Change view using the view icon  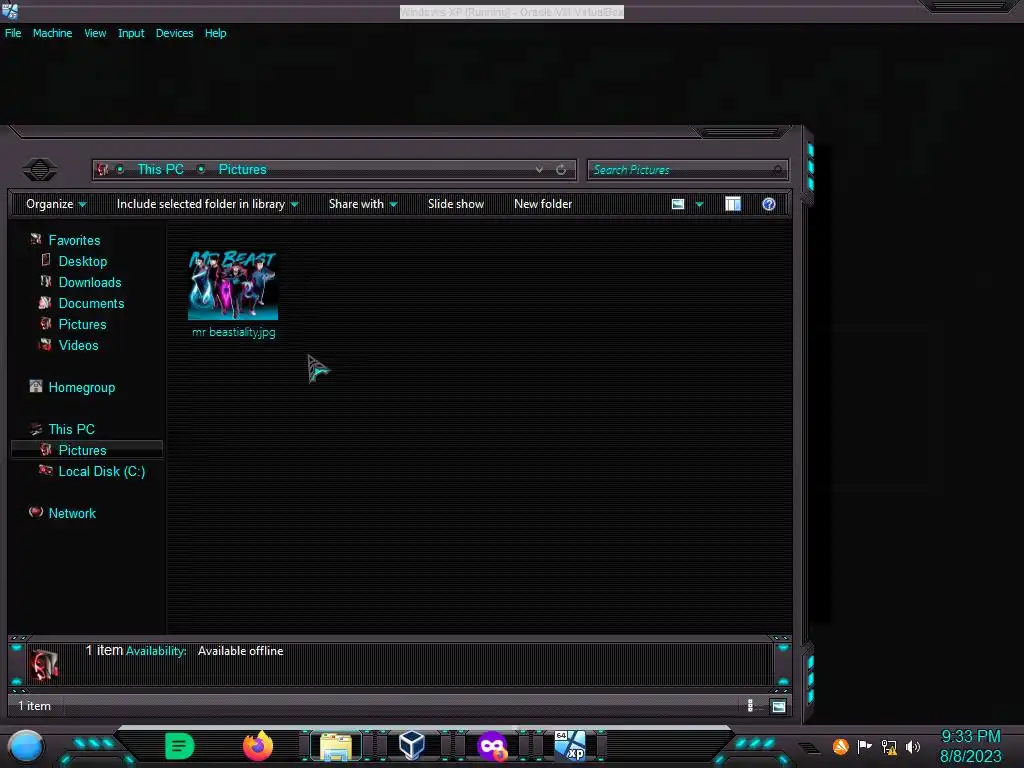click(678, 204)
